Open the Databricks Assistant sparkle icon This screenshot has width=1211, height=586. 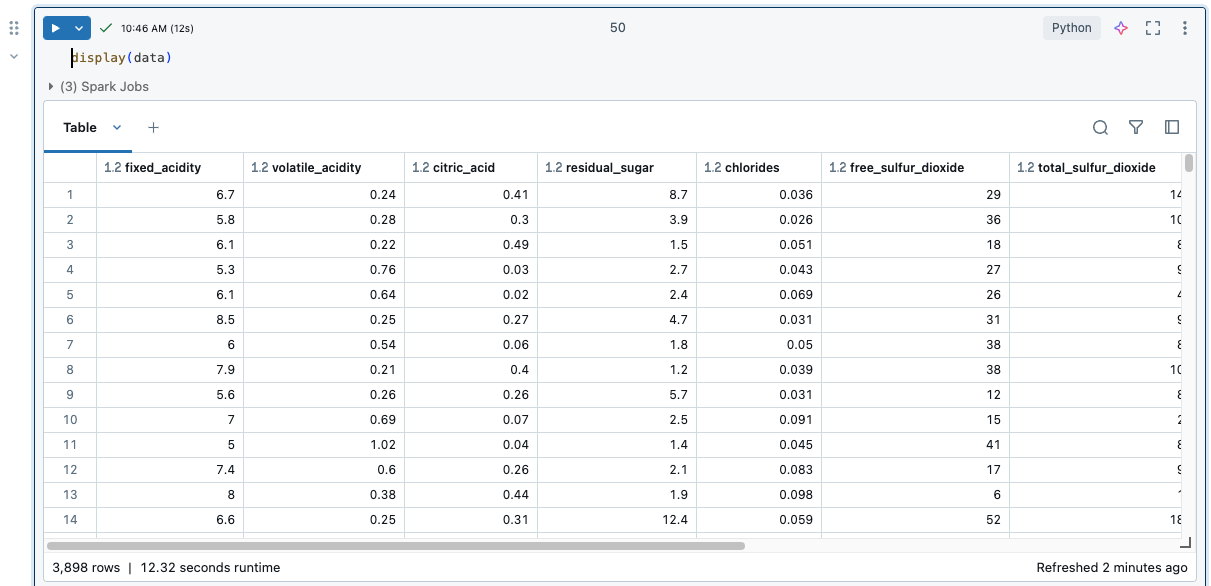(x=1120, y=28)
